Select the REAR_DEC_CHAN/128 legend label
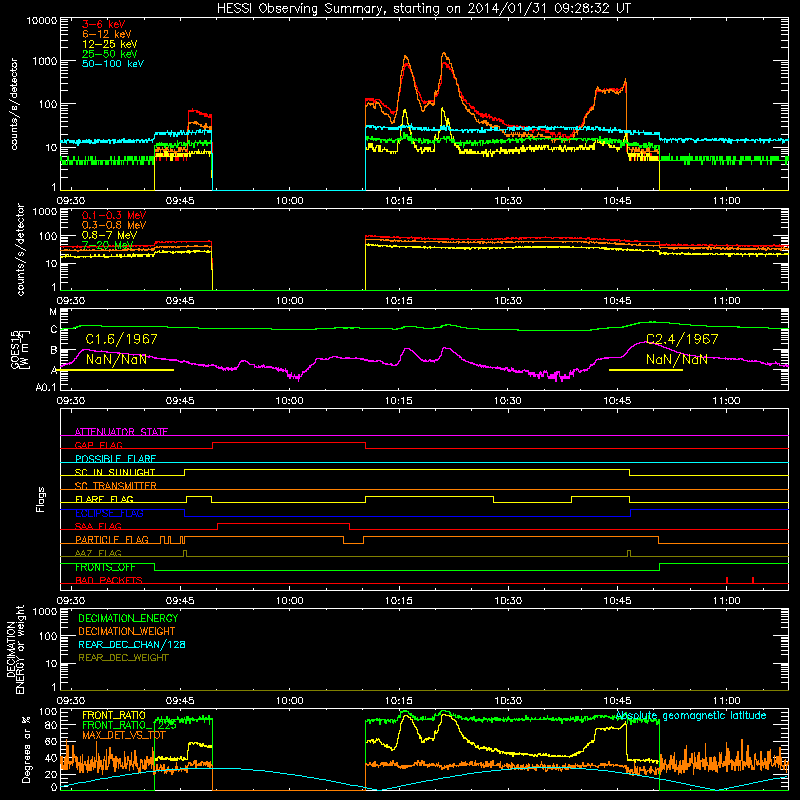This screenshot has width=800, height=800. point(132,644)
